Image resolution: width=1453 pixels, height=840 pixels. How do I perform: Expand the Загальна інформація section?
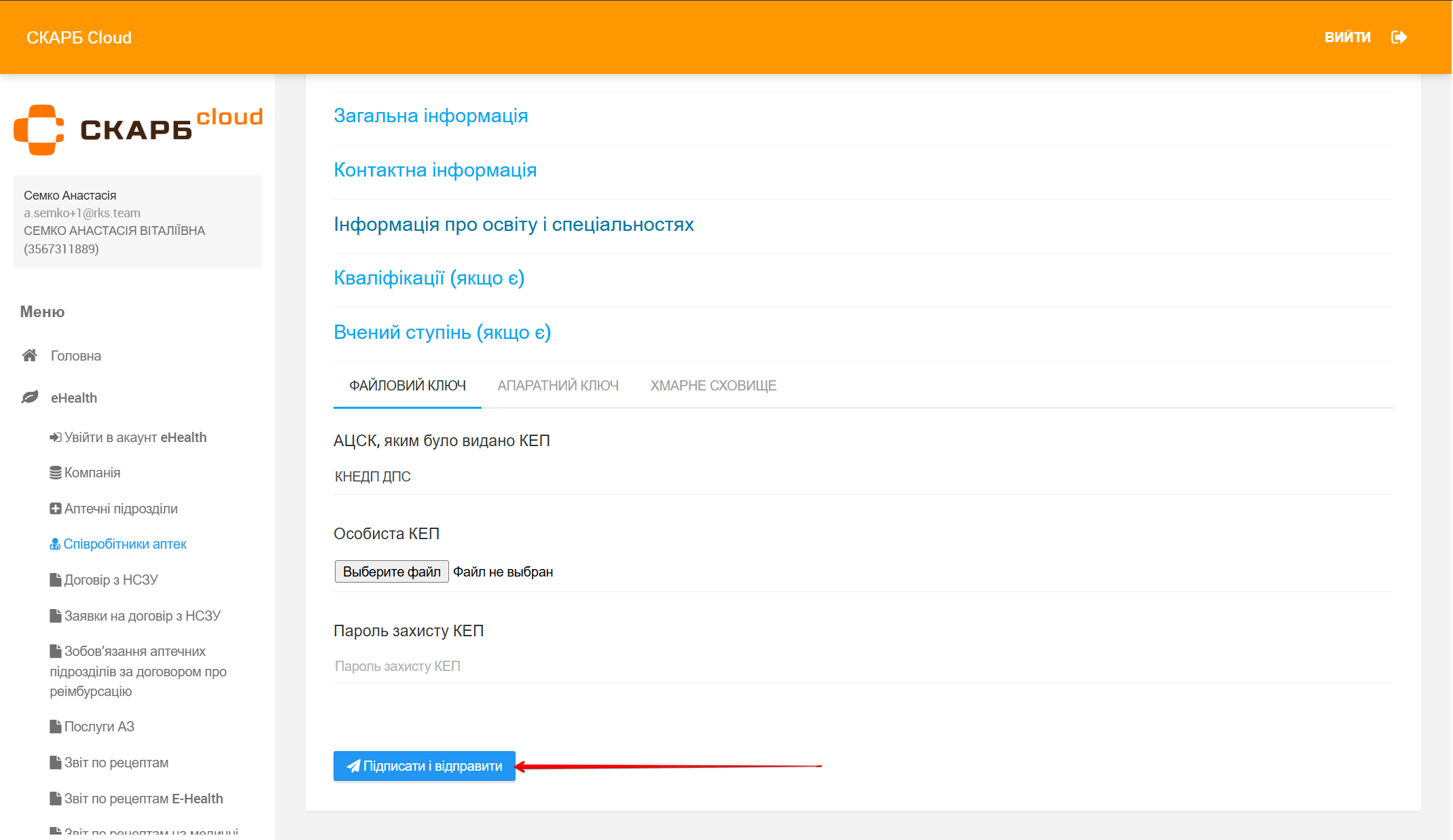click(431, 116)
